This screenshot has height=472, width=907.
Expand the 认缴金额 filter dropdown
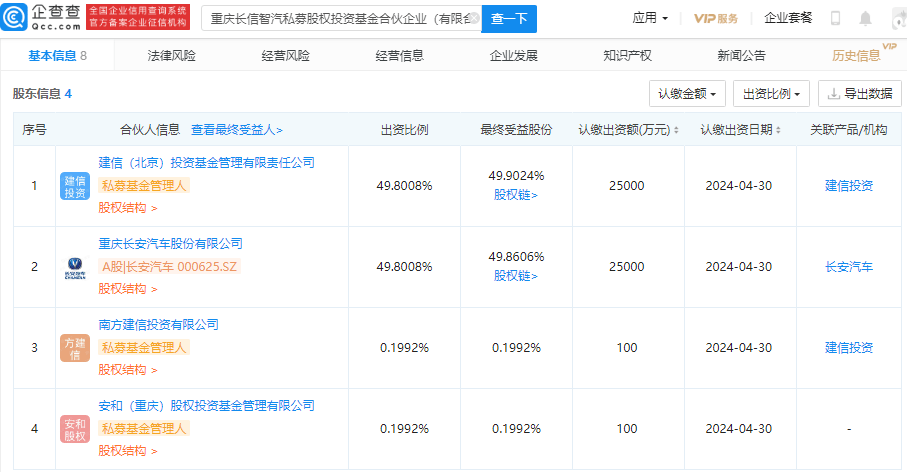coord(687,94)
